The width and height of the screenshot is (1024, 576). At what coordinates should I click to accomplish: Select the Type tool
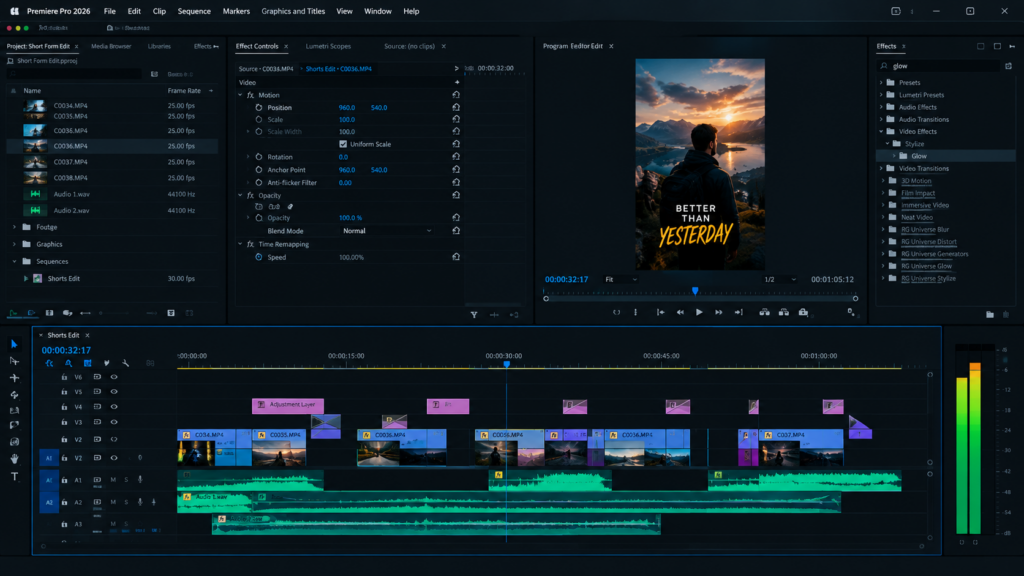[14, 477]
